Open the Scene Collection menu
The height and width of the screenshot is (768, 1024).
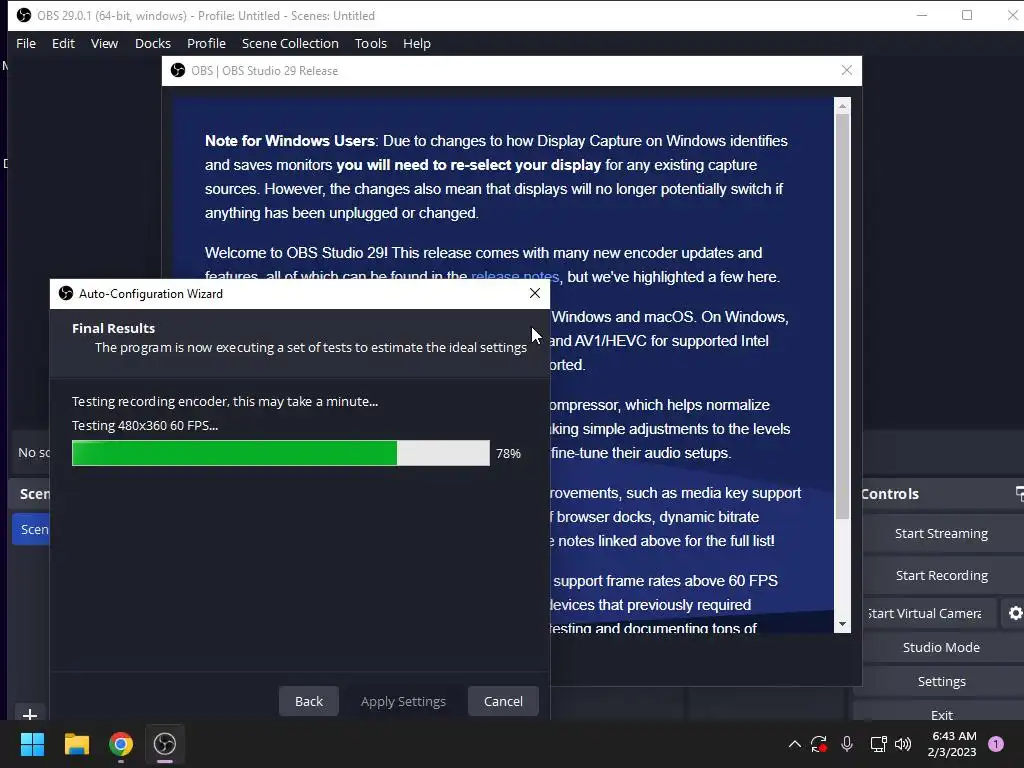290,43
